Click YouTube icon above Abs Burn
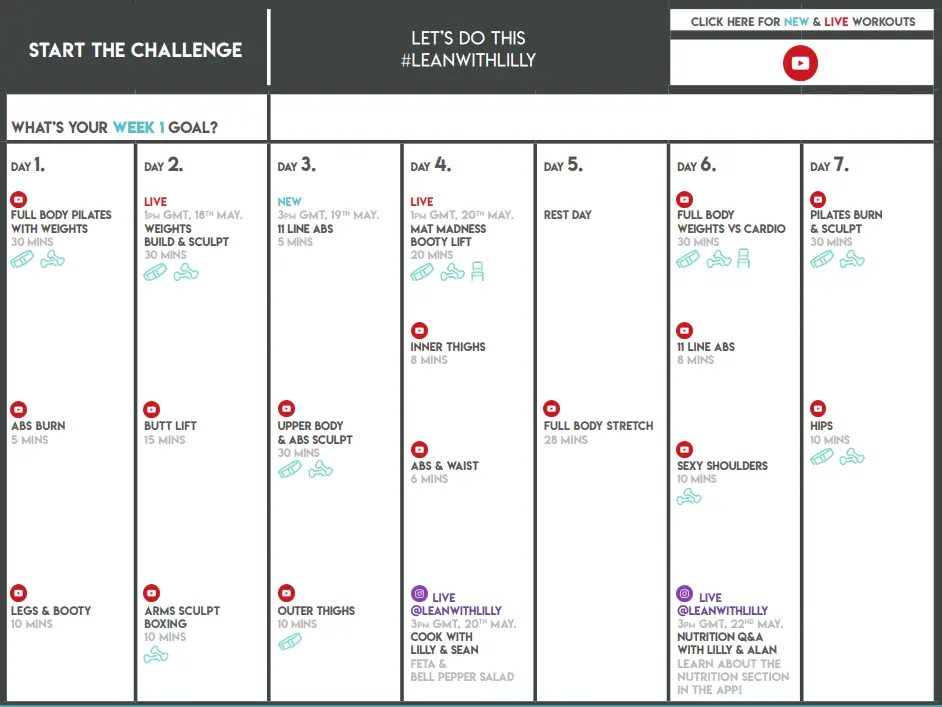 (x=18, y=409)
